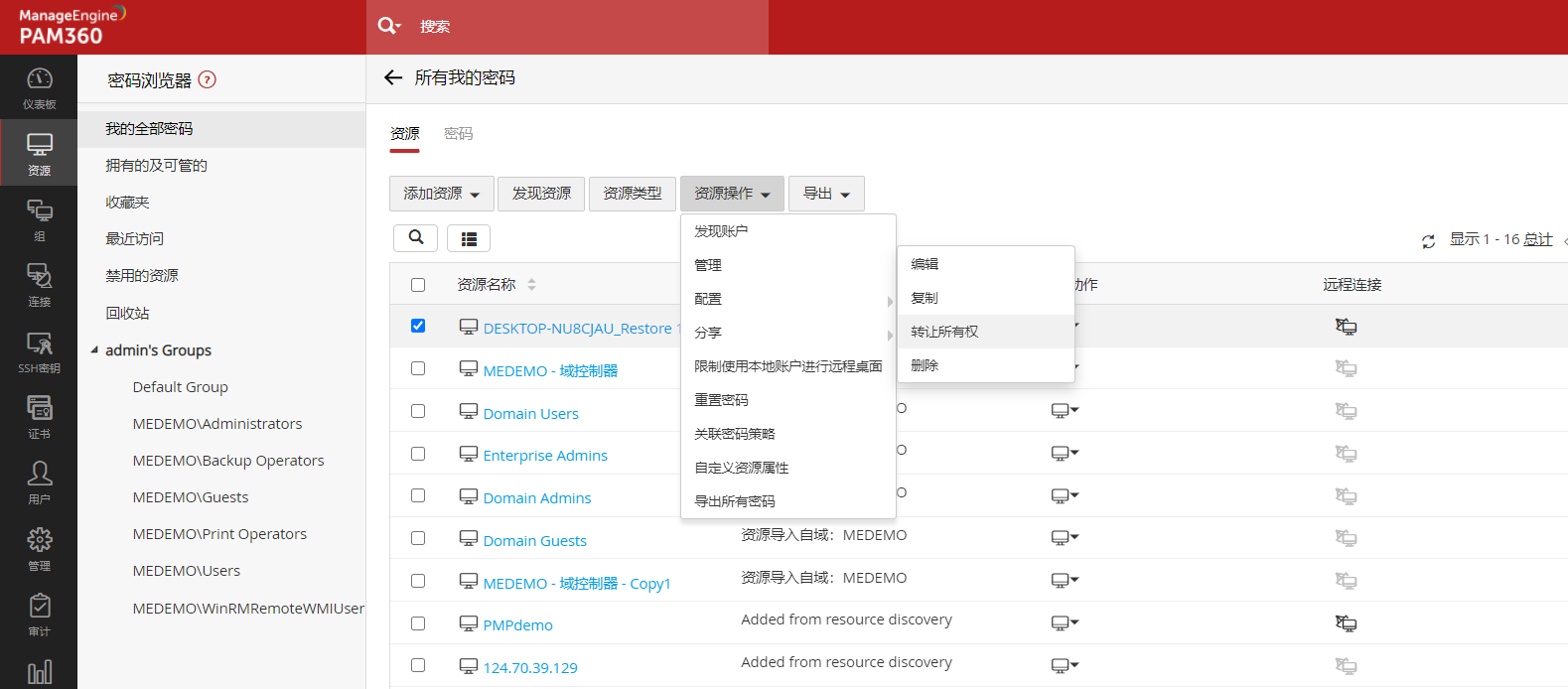
Task: Collapse the admin's Groups tree node
Action: [x=94, y=350]
